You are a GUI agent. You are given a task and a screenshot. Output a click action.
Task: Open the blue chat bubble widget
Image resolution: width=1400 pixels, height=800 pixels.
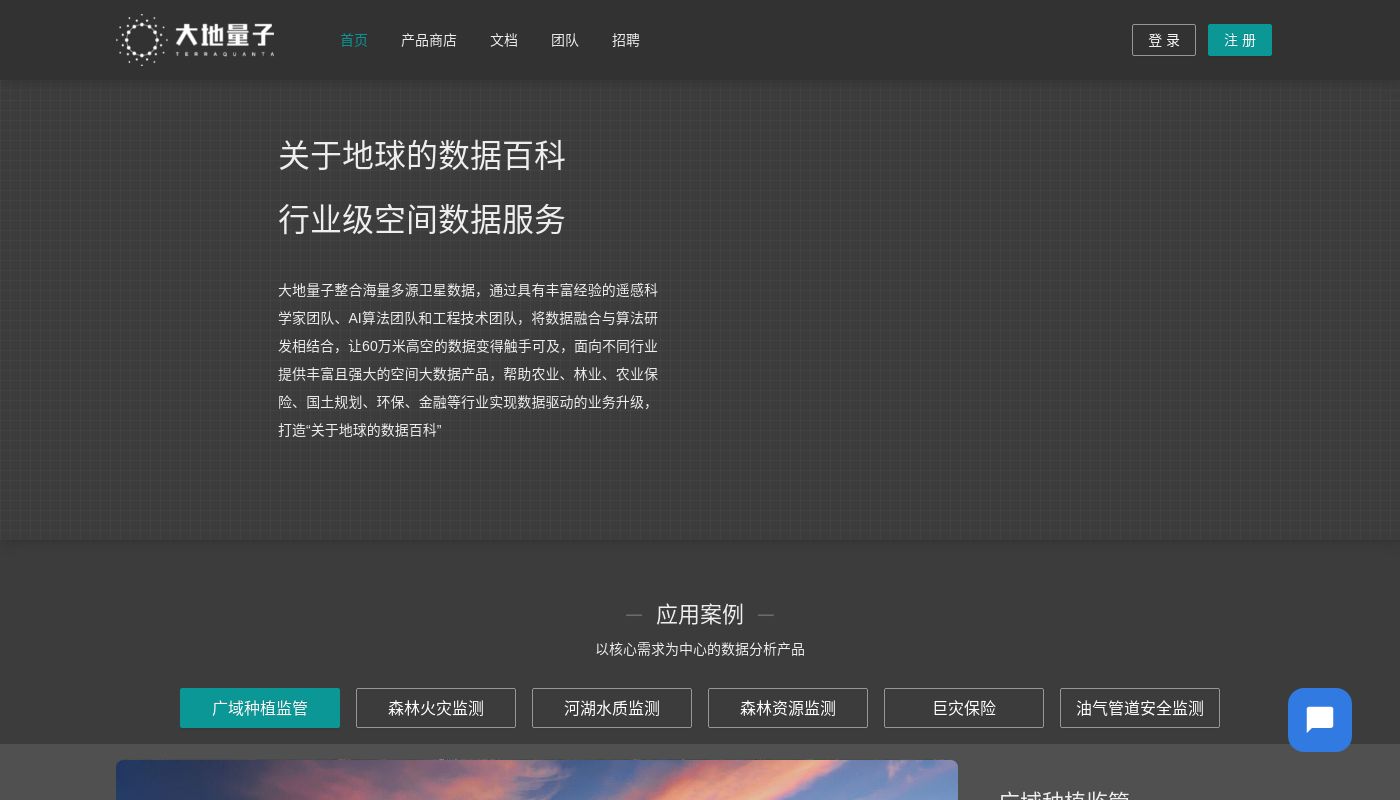[x=1319, y=720]
